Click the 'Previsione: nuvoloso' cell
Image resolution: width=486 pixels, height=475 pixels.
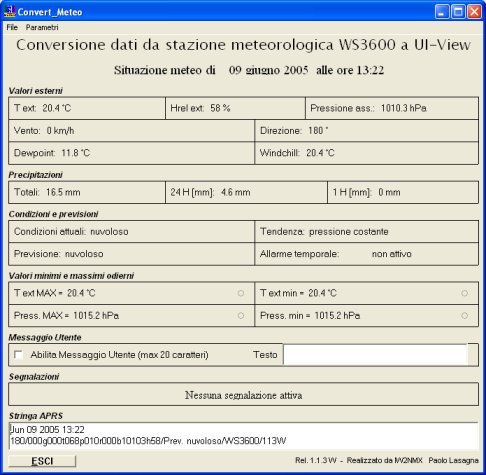click(131, 254)
